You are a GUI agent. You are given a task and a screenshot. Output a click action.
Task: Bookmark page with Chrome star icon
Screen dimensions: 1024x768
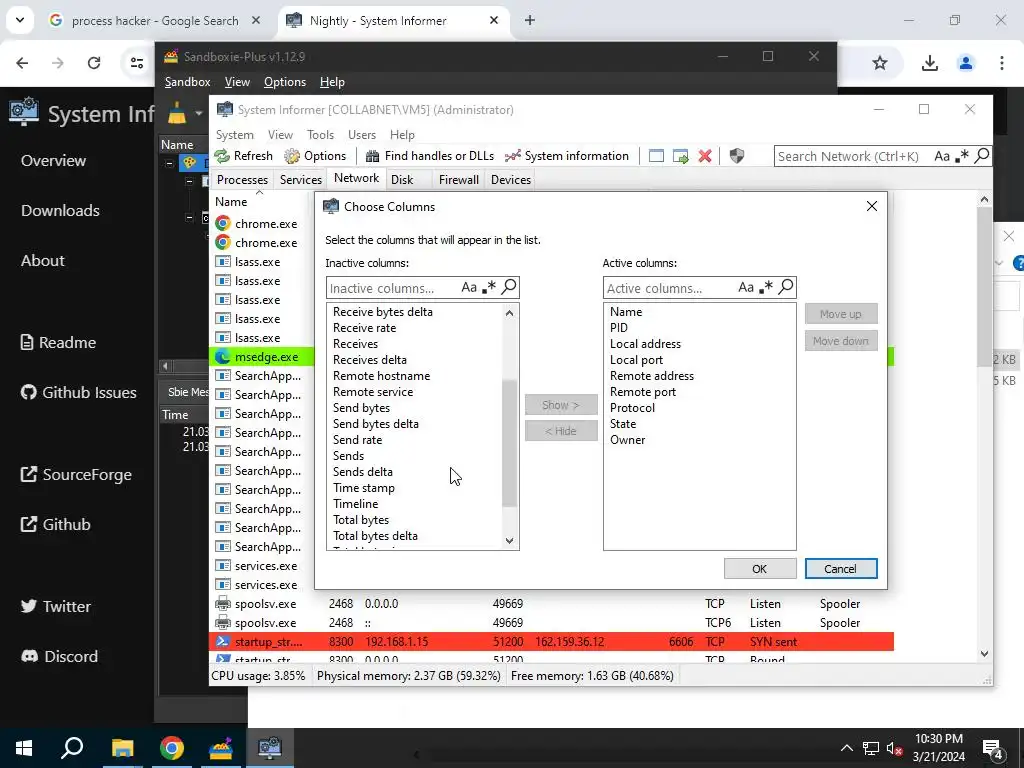coord(880,63)
